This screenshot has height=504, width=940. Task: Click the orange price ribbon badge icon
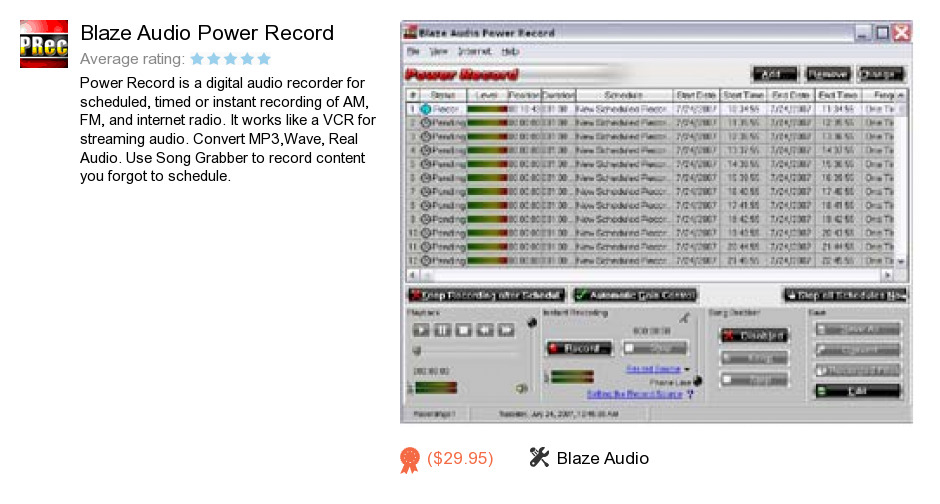[409, 460]
